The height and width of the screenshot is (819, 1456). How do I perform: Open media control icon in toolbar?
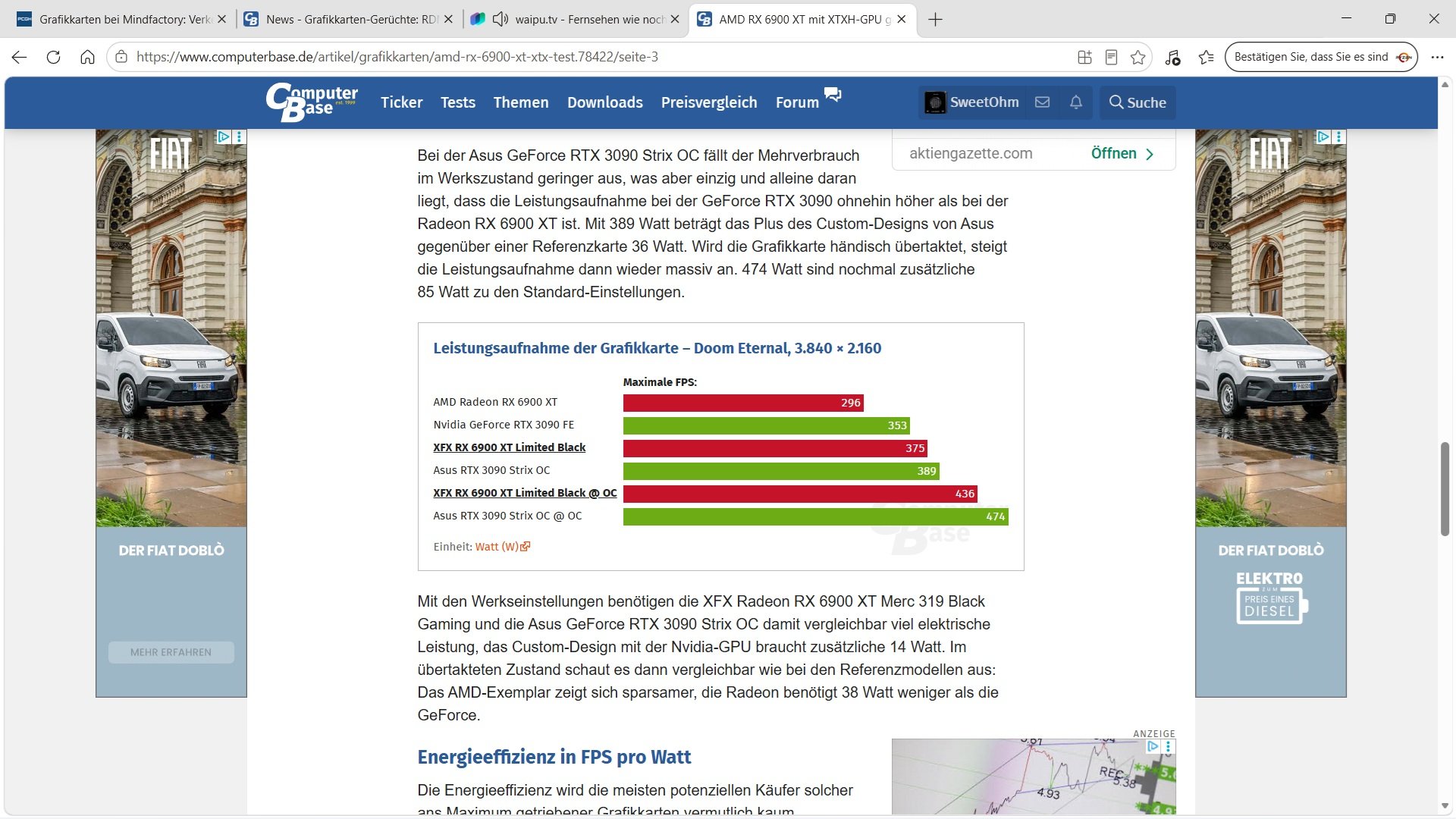coord(1172,57)
